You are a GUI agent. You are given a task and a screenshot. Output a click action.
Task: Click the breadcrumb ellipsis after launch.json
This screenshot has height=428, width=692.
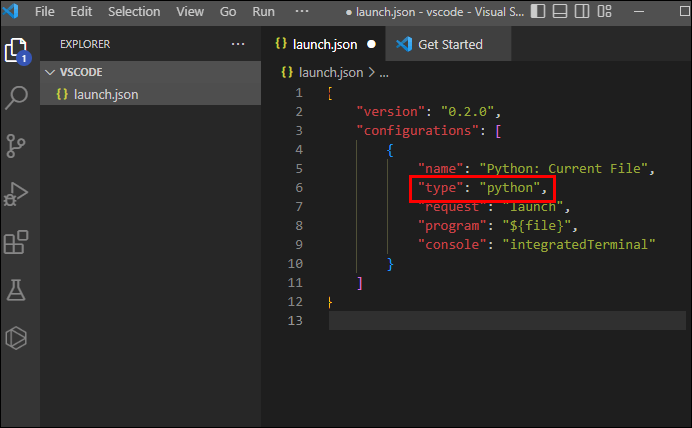[384, 72]
